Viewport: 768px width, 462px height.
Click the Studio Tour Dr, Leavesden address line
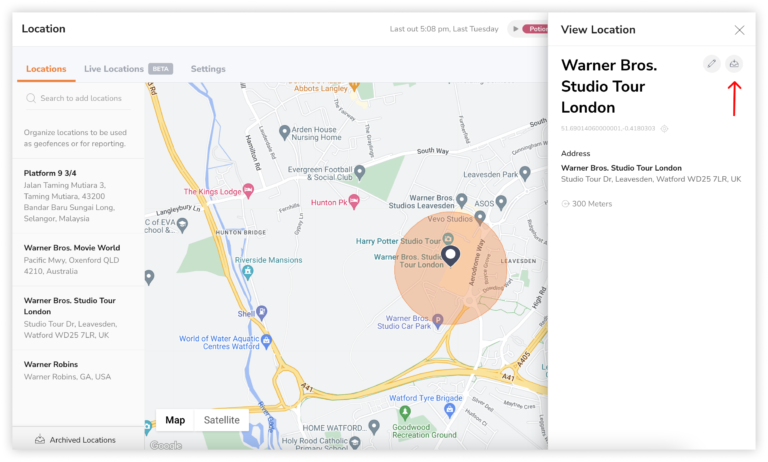coord(651,179)
